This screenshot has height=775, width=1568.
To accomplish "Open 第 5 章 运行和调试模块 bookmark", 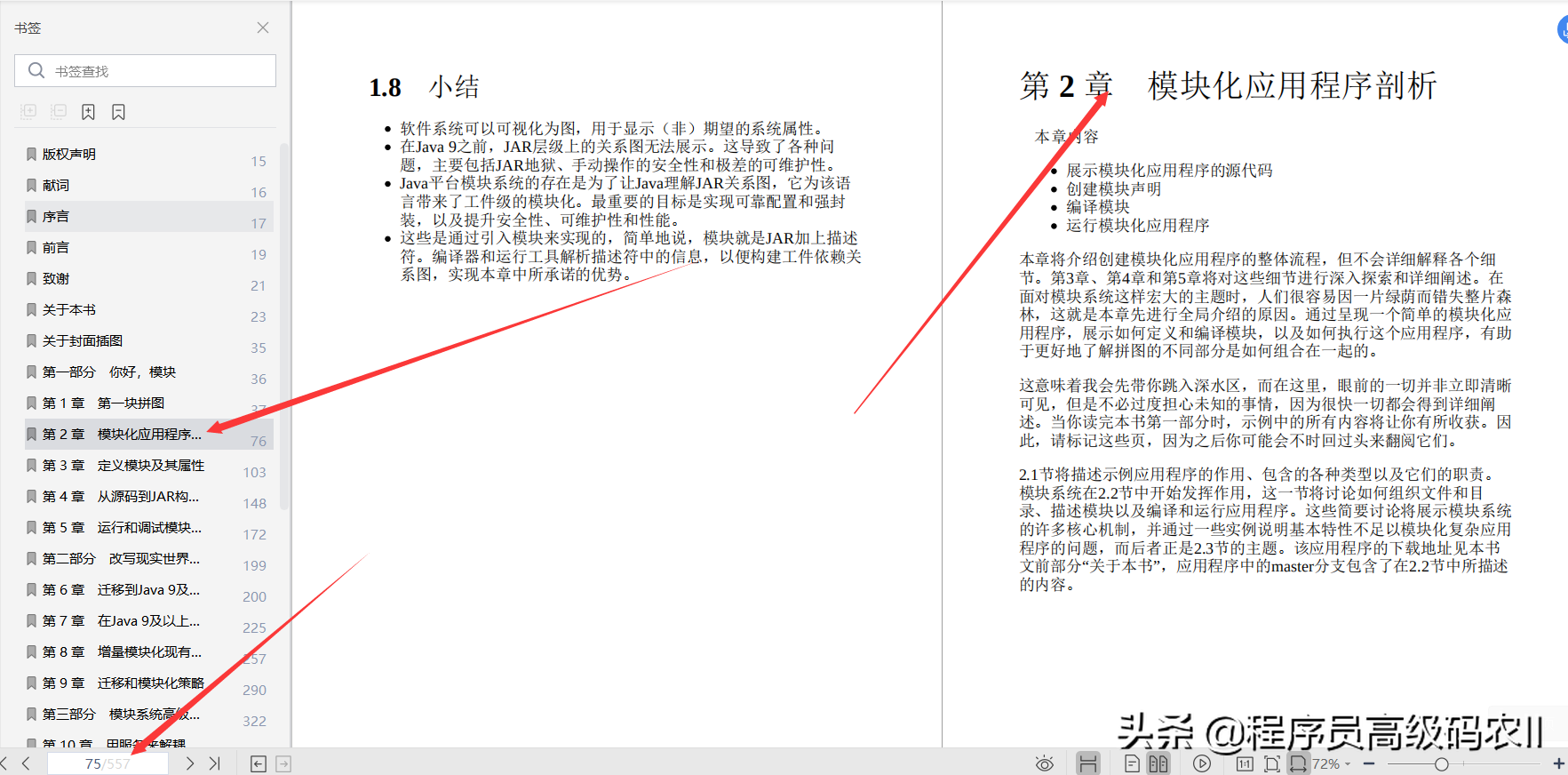I will (x=148, y=528).
